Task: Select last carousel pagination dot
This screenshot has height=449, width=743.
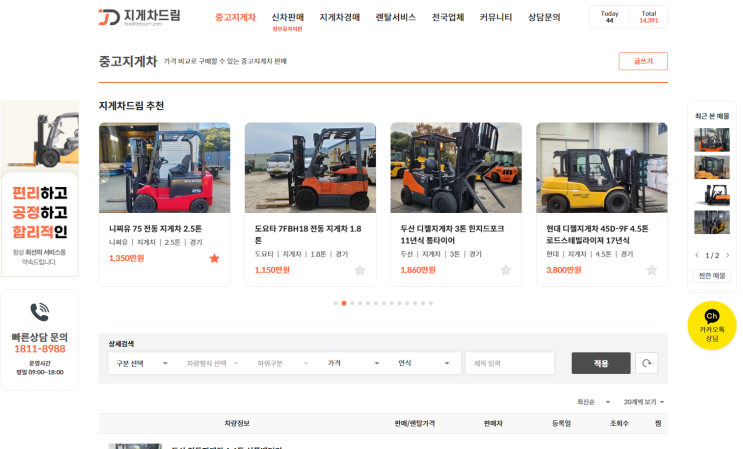Action: pyautogui.click(x=431, y=303)
